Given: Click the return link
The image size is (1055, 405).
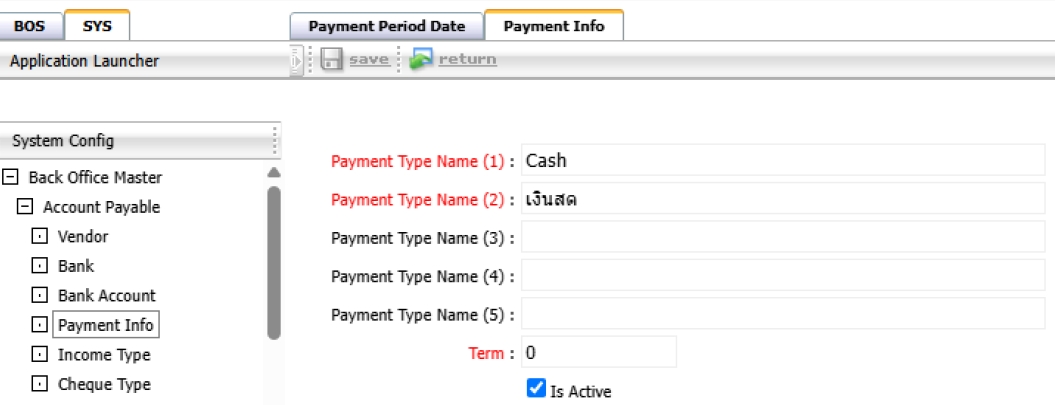Looking at the screenshot, I should [467, 60].
